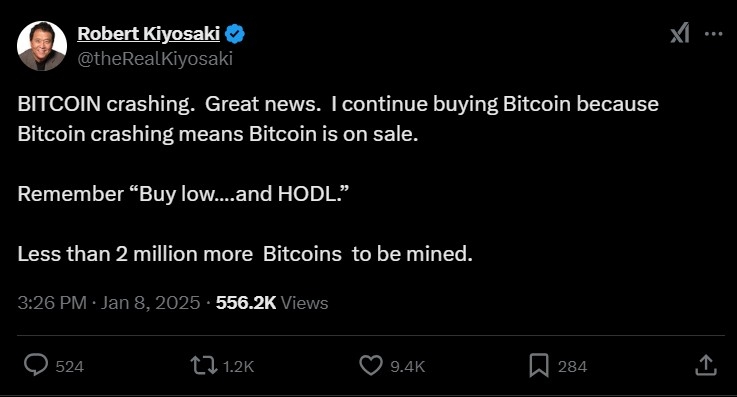Image resolution: width=737 pixels, height=397 pixels.
Task: Open the Grok explain-post icon
Action: pyautogui.click(x=680, y=33)
